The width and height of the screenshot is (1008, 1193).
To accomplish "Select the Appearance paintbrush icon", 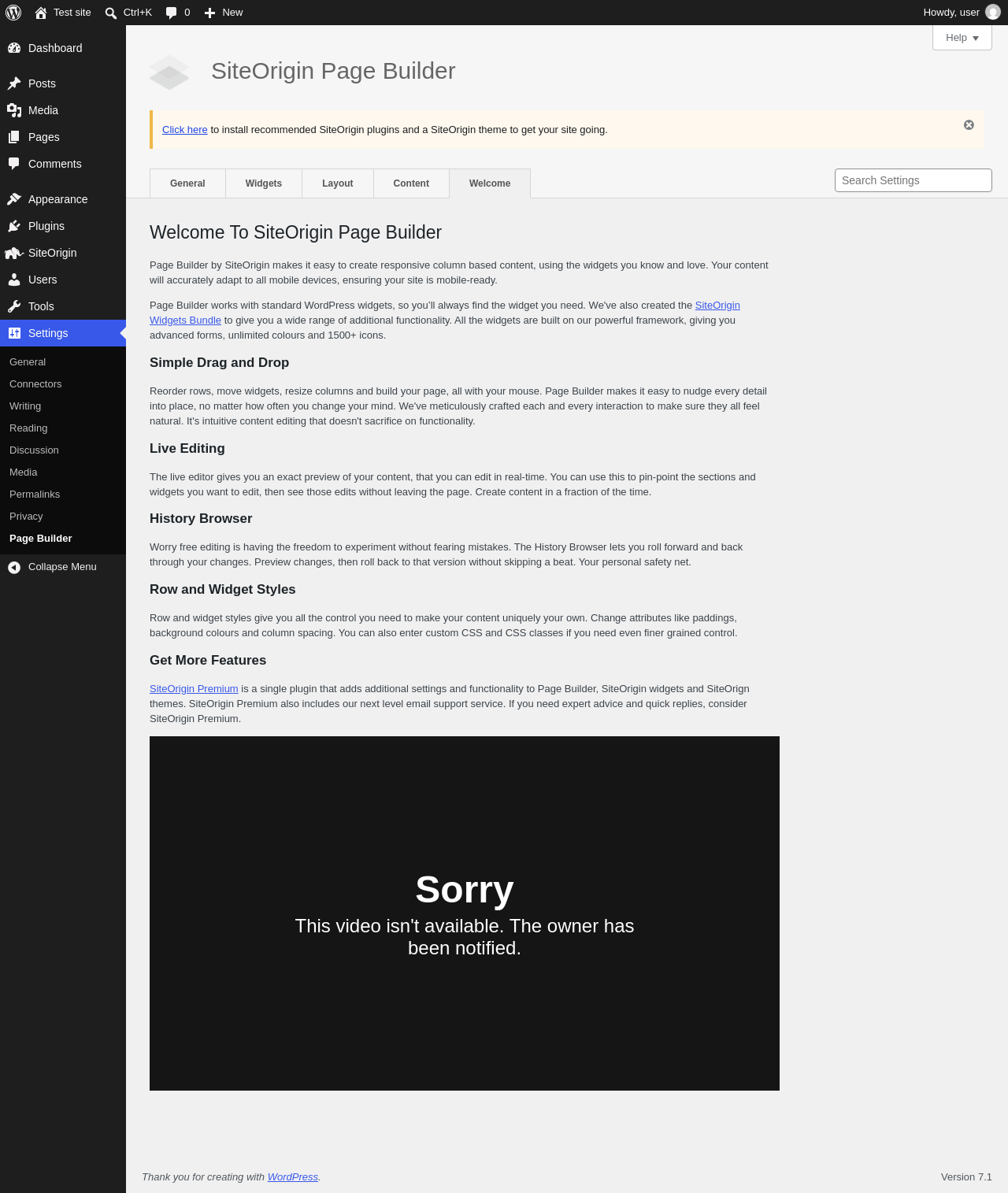I will [14, 199].
